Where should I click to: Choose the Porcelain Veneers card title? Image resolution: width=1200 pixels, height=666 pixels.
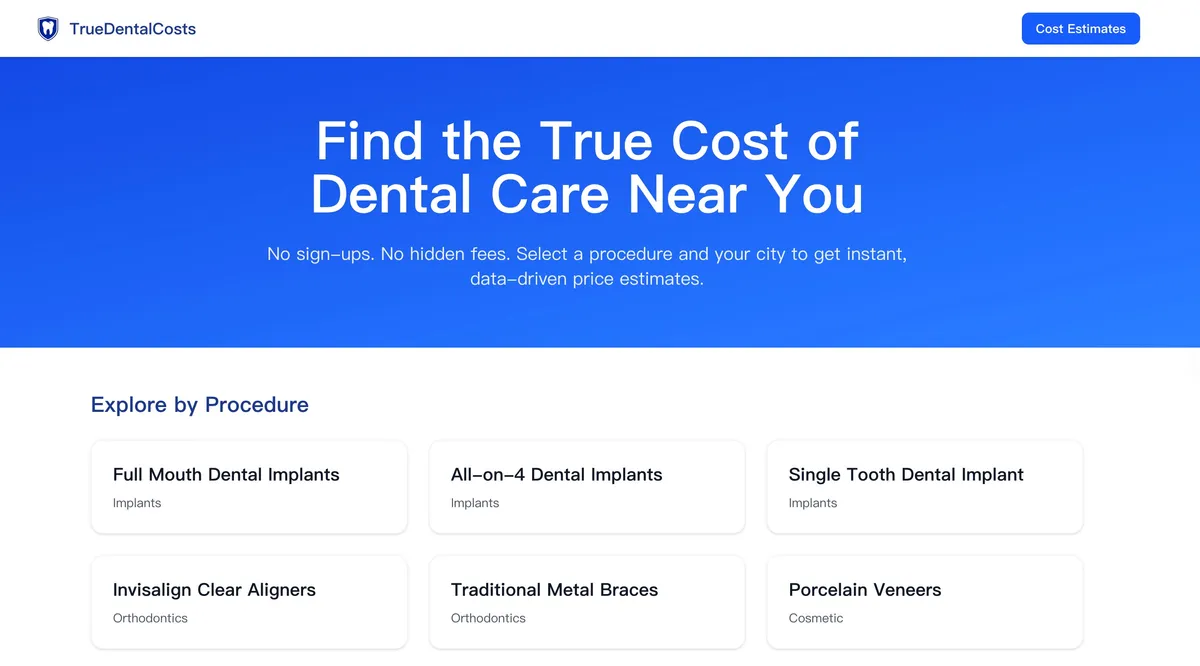click(865, 590)
